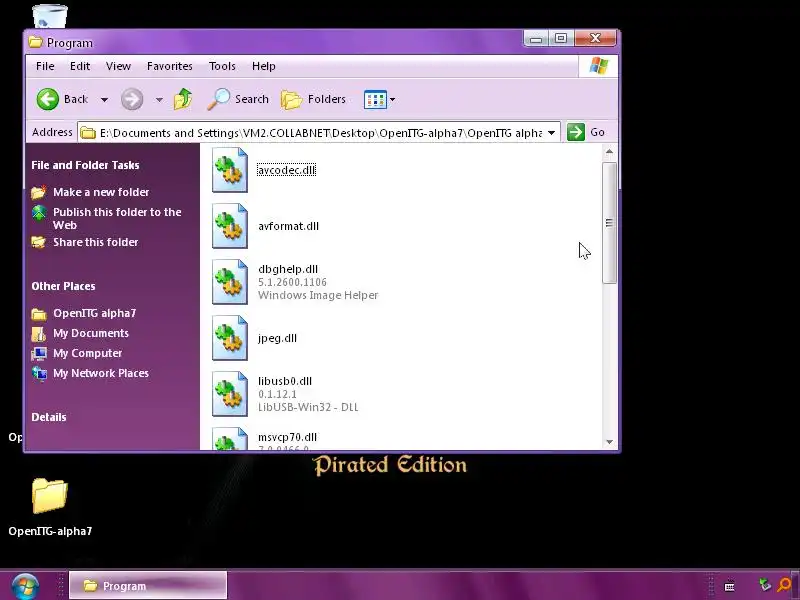Click the green Back arrow icon
800x600 pixels.
47,99
